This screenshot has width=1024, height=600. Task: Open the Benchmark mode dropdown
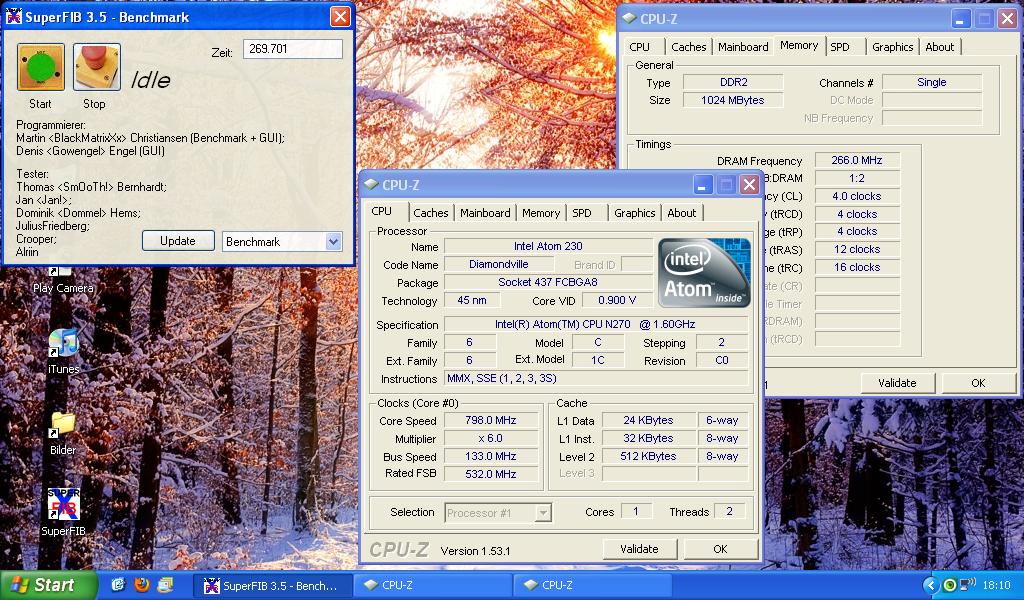coord(333,242)
